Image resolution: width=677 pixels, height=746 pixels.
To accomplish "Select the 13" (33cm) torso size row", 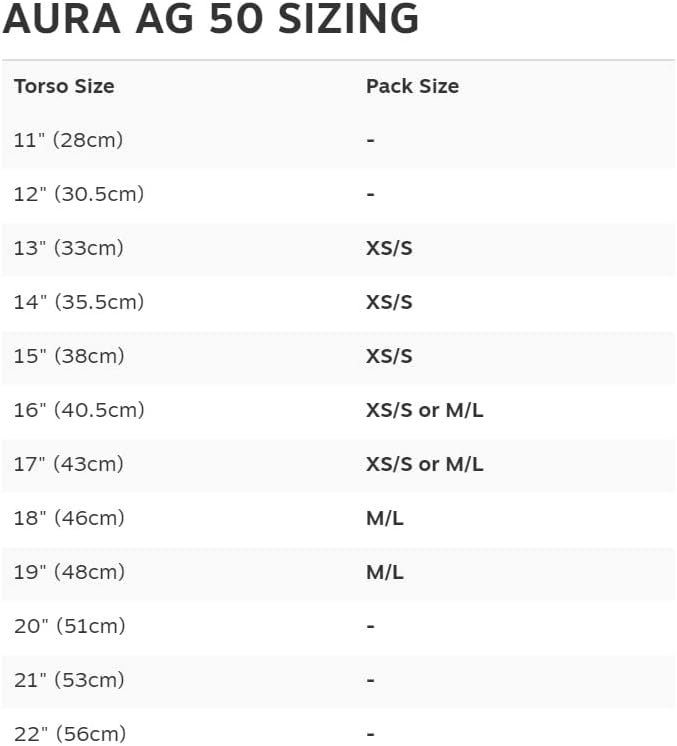I will (x=68, y=248).
